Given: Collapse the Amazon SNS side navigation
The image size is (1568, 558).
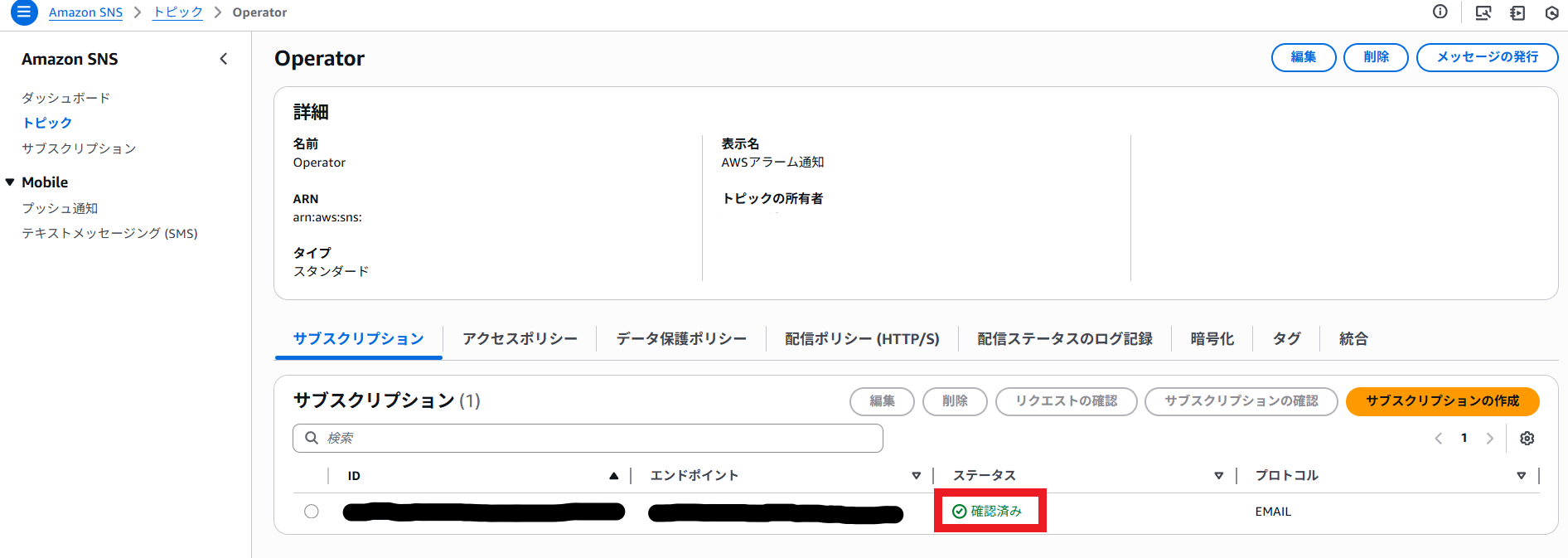Looking at the screenshot, I should [x=223, y=59].
